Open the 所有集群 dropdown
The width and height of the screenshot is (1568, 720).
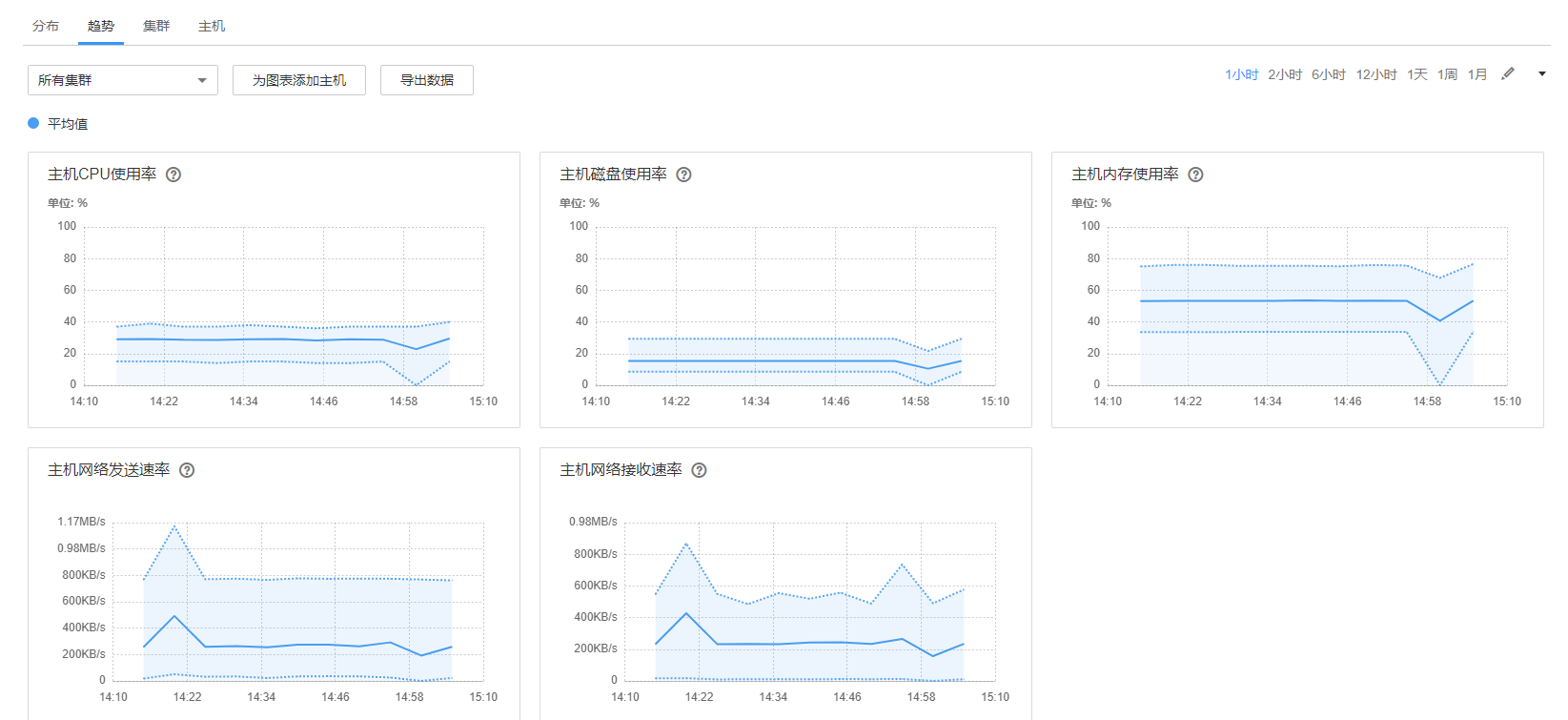122,80
